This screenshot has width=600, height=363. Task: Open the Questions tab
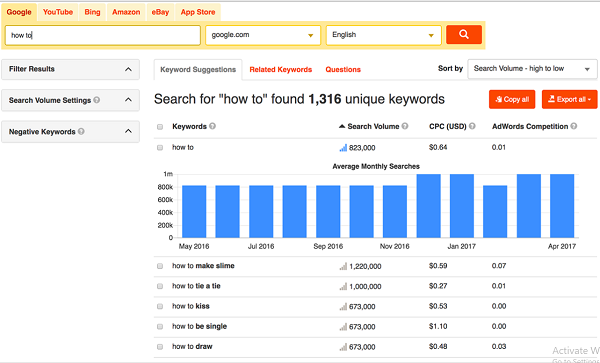pyautogui.click(x=343, y=70)
